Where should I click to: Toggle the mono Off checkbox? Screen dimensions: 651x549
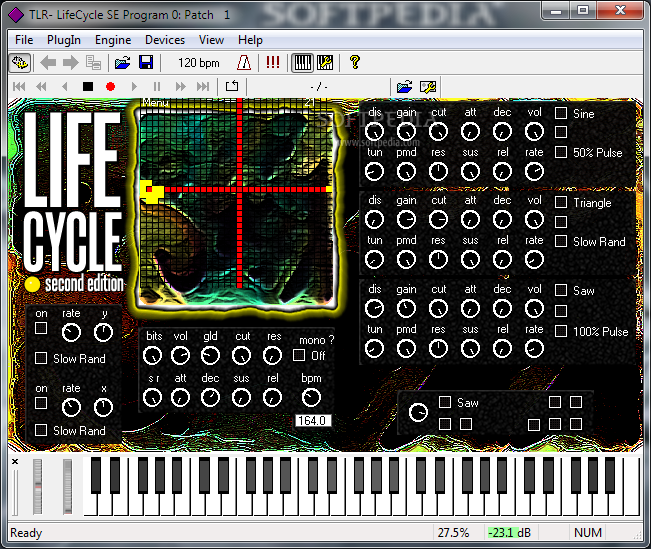pyautogui.click(x=299, y=355)
